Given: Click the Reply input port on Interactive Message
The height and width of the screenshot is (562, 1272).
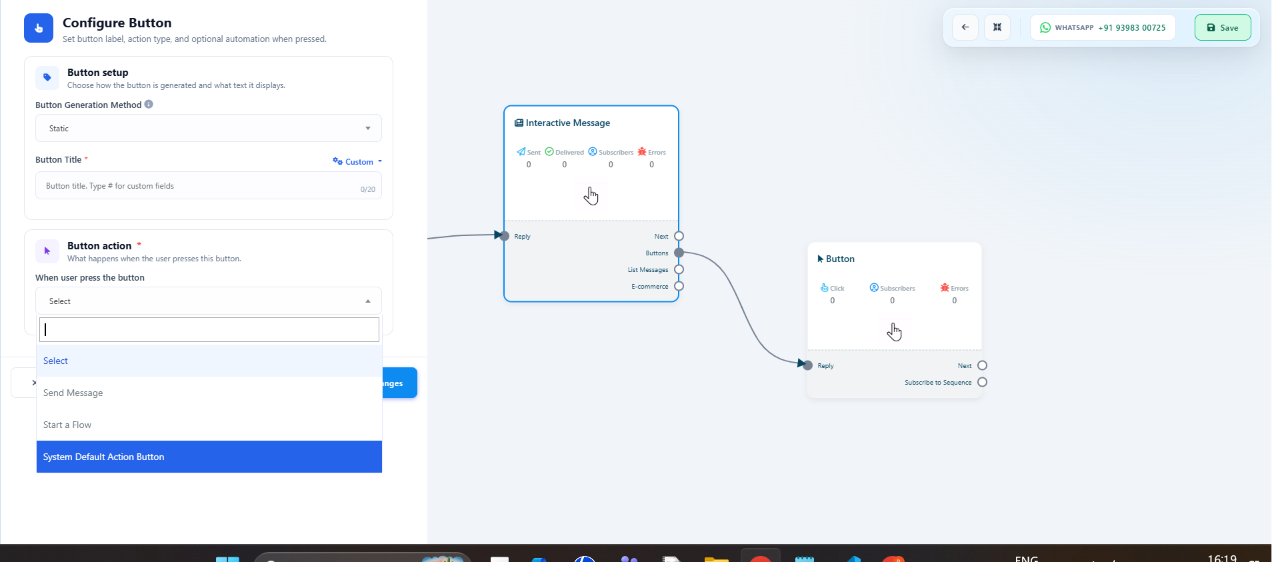Looking at the screenshot, I should click(x=504, y=236).
